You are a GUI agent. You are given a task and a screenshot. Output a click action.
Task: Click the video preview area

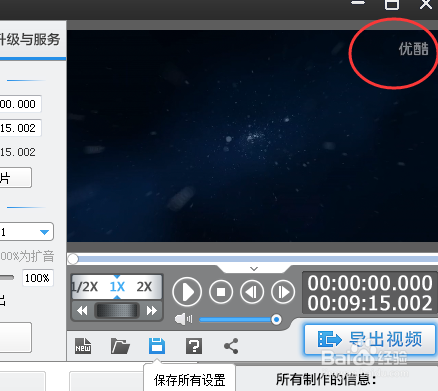[252, 136]
